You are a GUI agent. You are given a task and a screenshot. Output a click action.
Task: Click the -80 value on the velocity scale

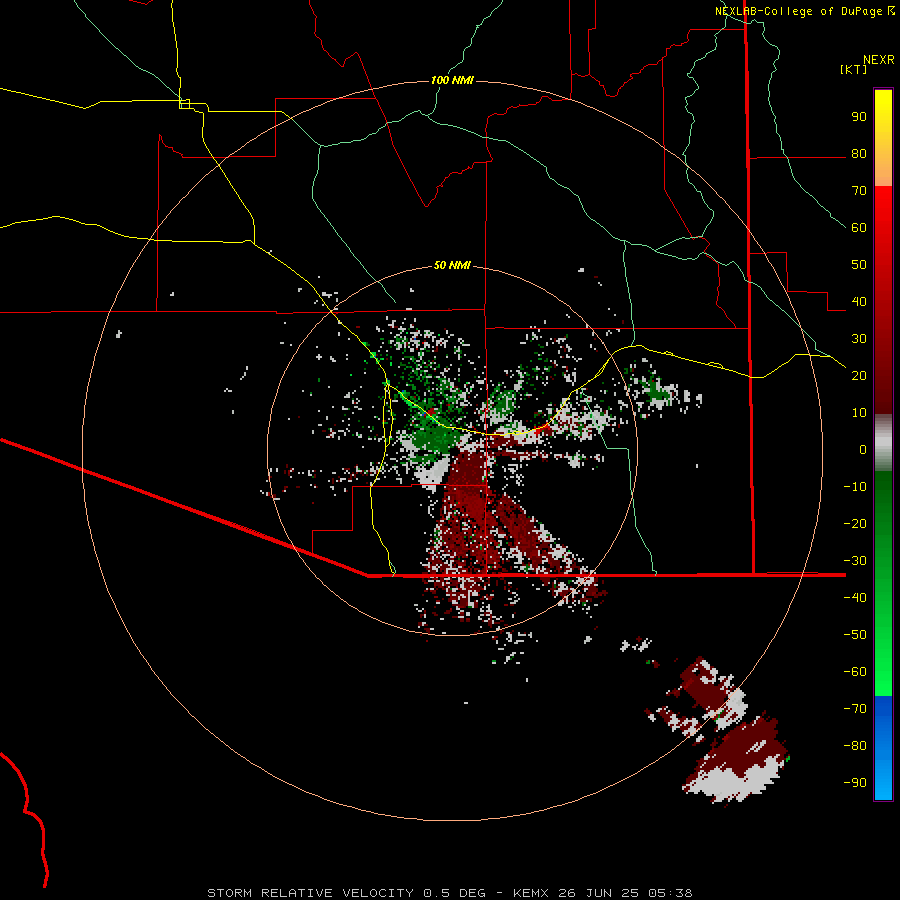[x=855, y=746]
